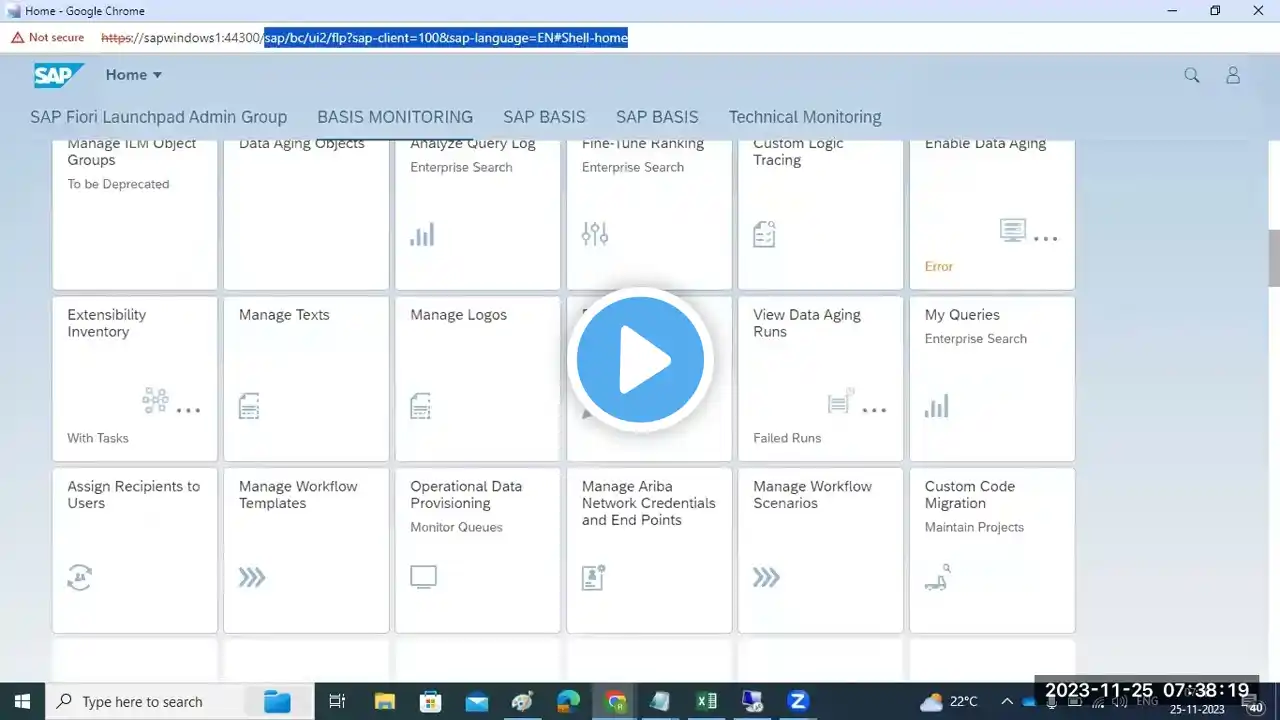Click the Failed Runs status text

(x=787, y=438)
